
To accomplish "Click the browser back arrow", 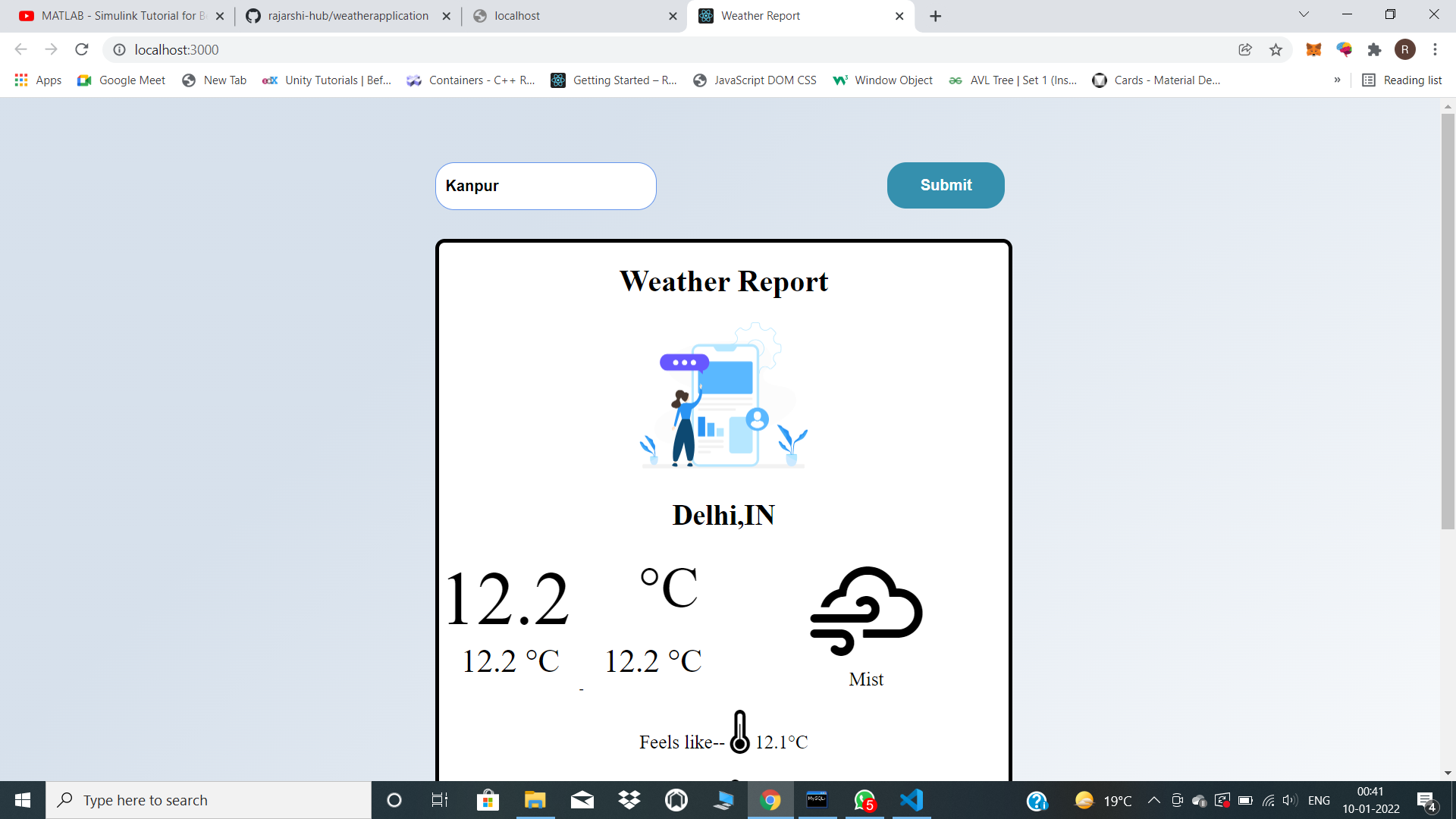I will 20,49.
